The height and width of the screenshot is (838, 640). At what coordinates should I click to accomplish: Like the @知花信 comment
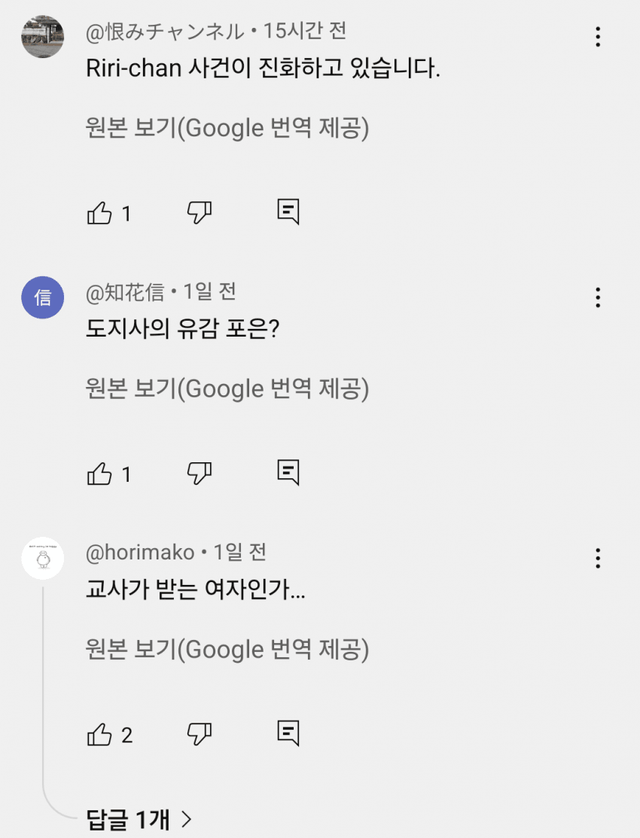pyautogui.click(x=100, y=473)
